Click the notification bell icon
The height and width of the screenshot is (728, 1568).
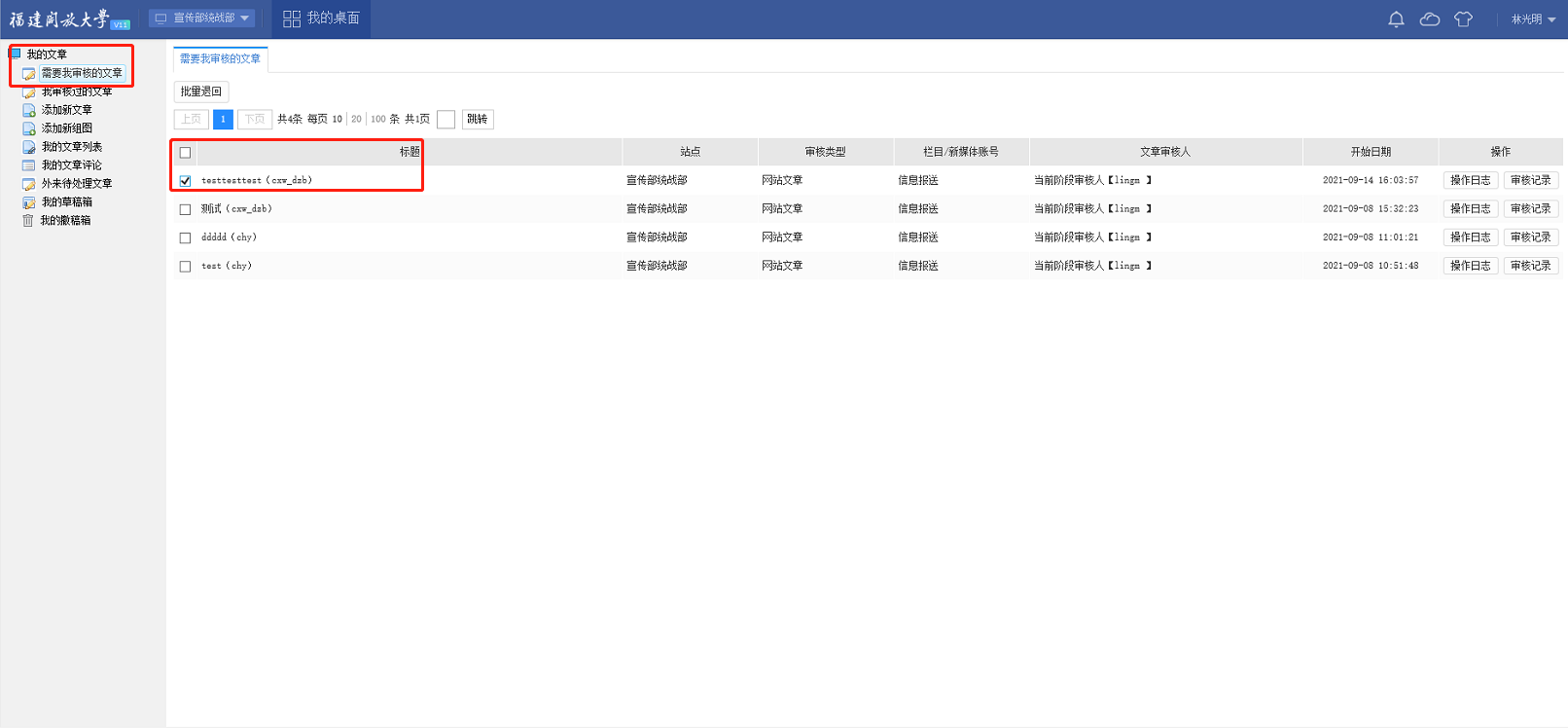click(1396, 19)
